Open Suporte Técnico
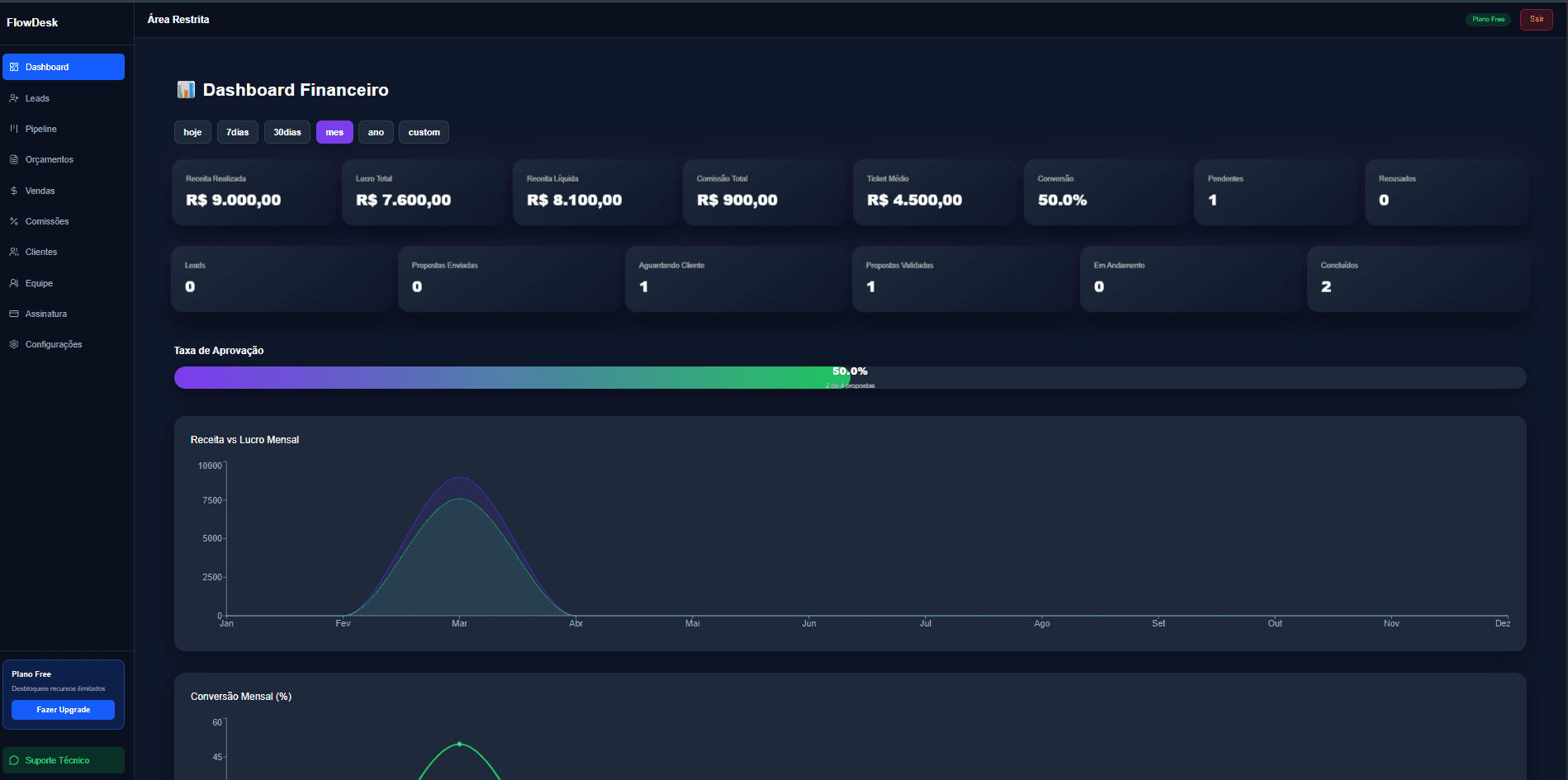 pos(63,759)
